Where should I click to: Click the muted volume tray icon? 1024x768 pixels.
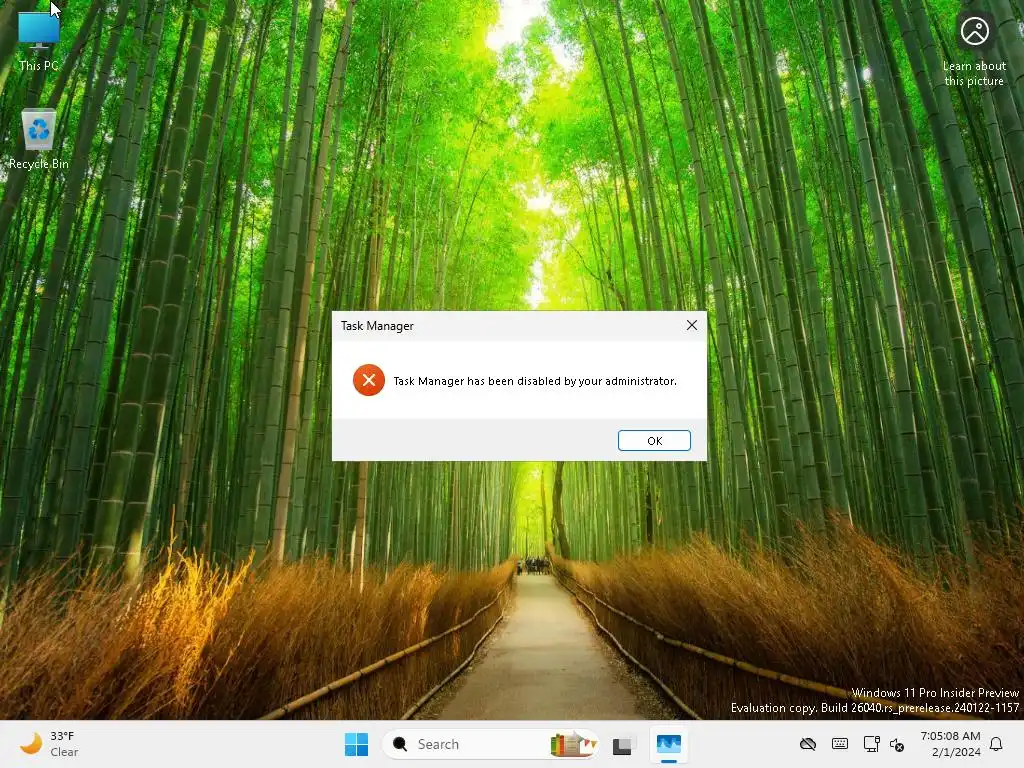pos(897,744)
